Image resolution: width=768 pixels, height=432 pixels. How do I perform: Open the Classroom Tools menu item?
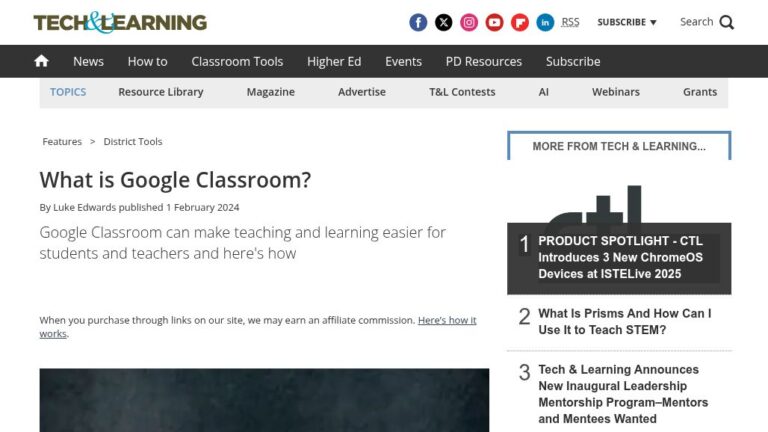click(237, 61)
